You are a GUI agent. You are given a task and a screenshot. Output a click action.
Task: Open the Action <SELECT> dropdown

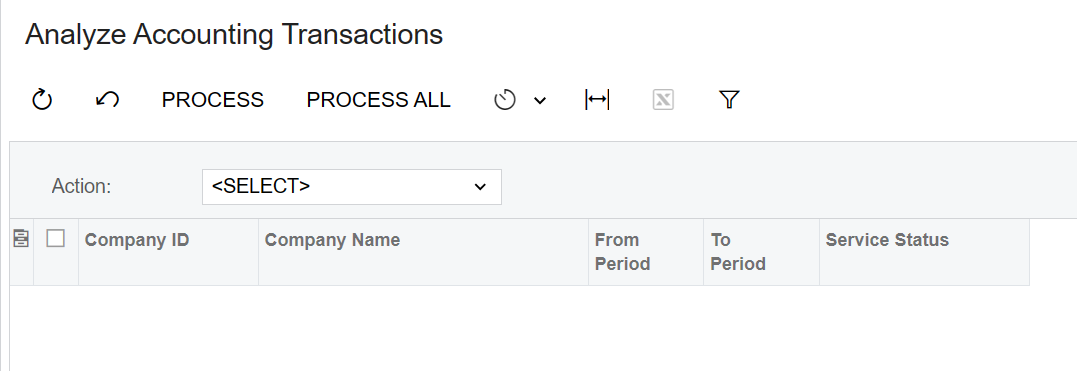tap(352, 187)
